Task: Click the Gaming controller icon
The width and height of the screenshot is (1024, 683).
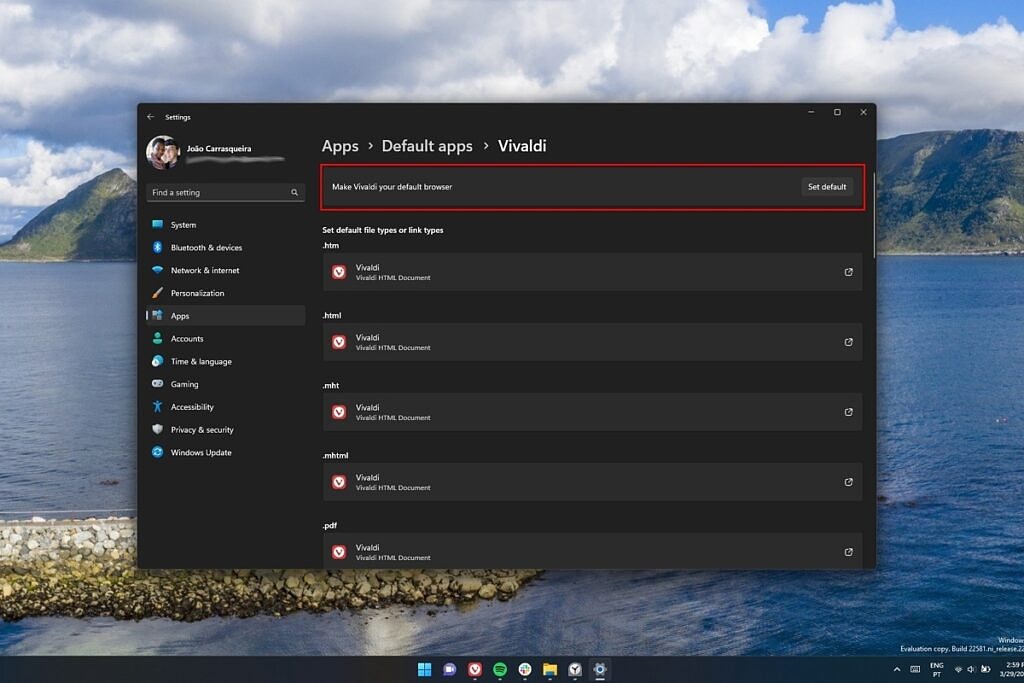Action: (x=157, y=384)
